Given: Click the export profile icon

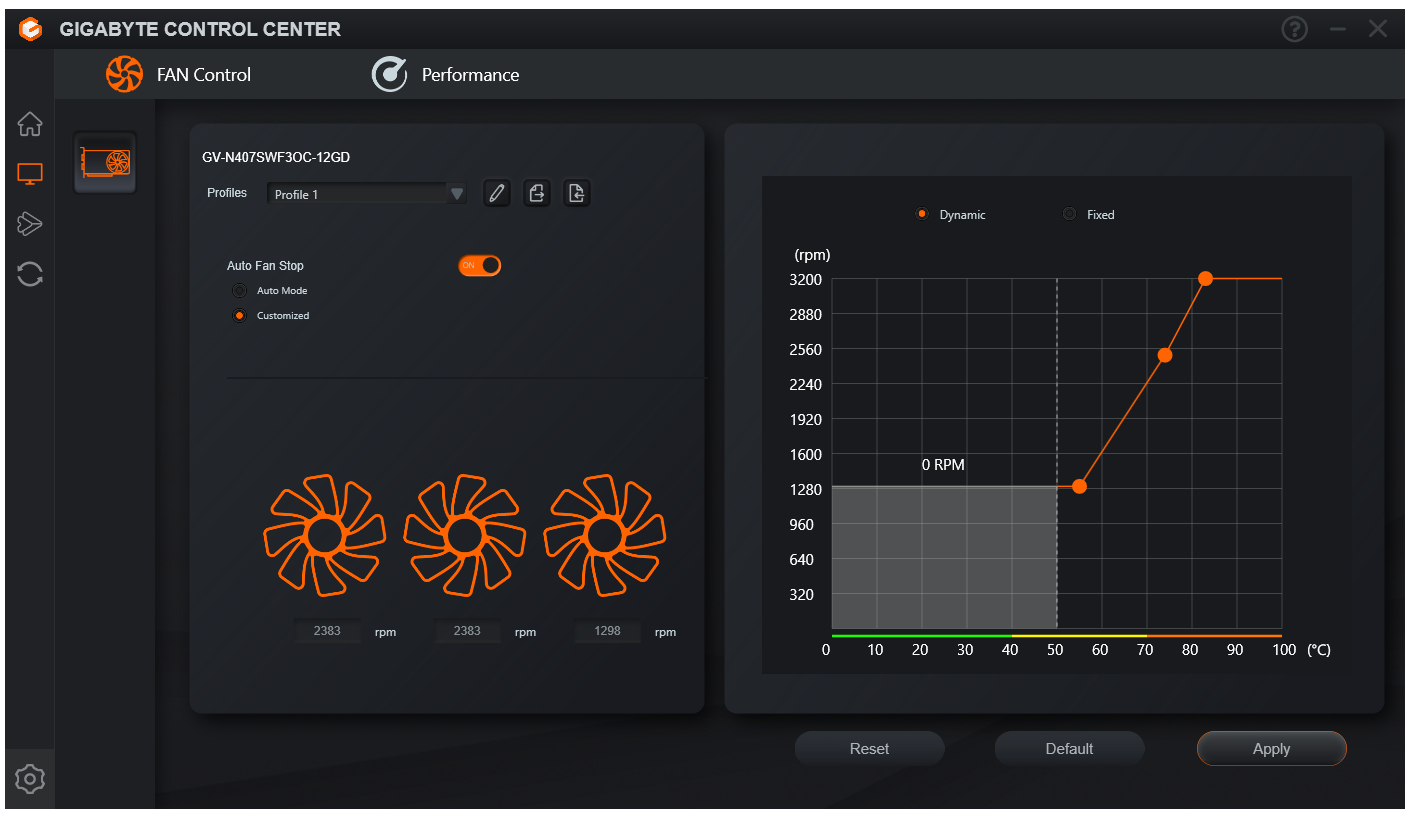Looking at the screenshot, I should tap(537, 193).
